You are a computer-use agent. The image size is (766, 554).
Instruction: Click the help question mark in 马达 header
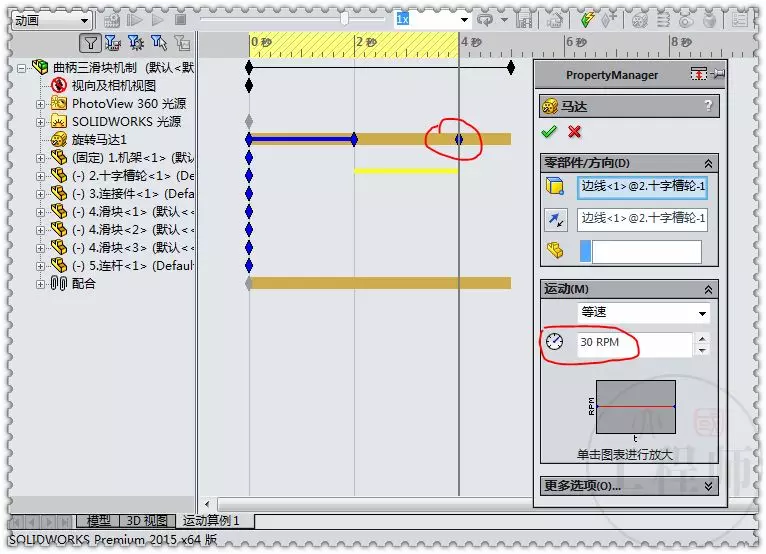(x=708, y=106)
